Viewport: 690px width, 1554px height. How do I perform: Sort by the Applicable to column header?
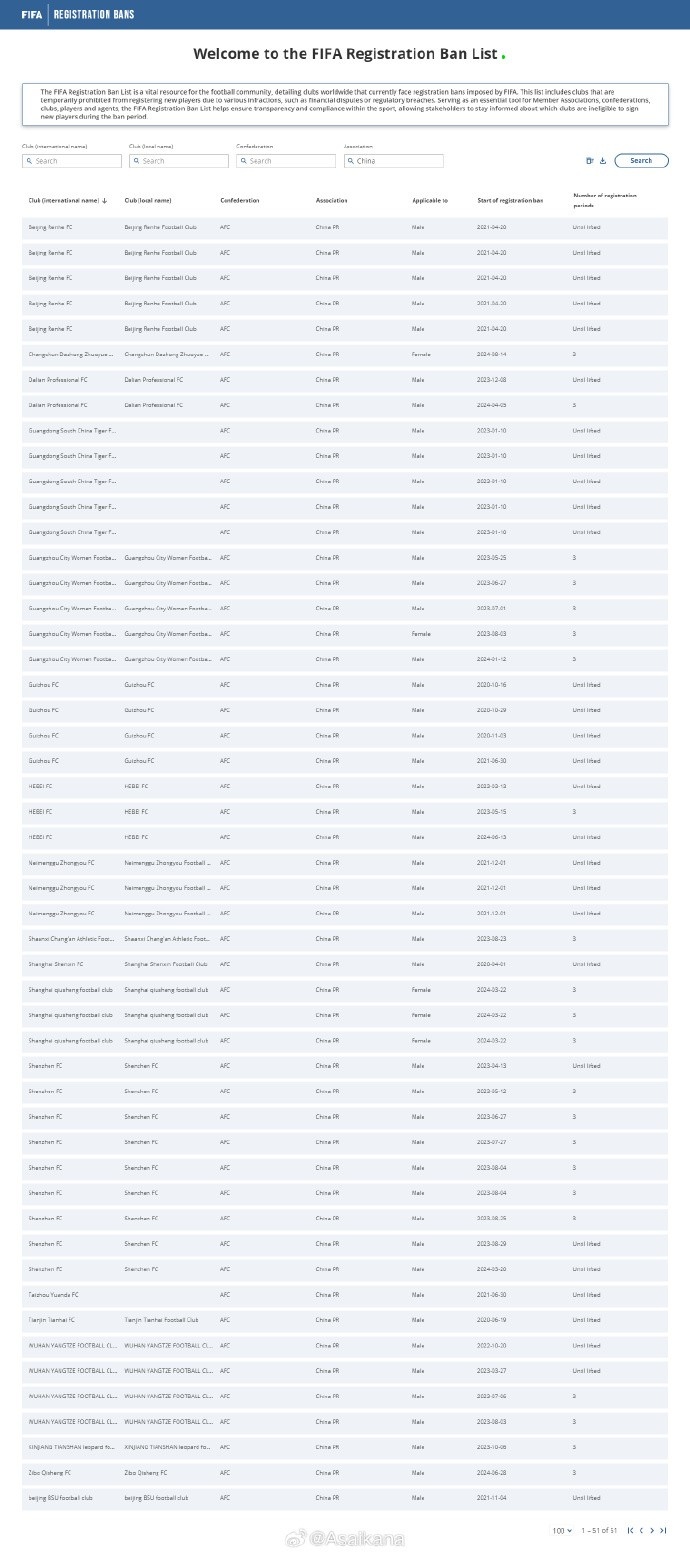[430, 201]
